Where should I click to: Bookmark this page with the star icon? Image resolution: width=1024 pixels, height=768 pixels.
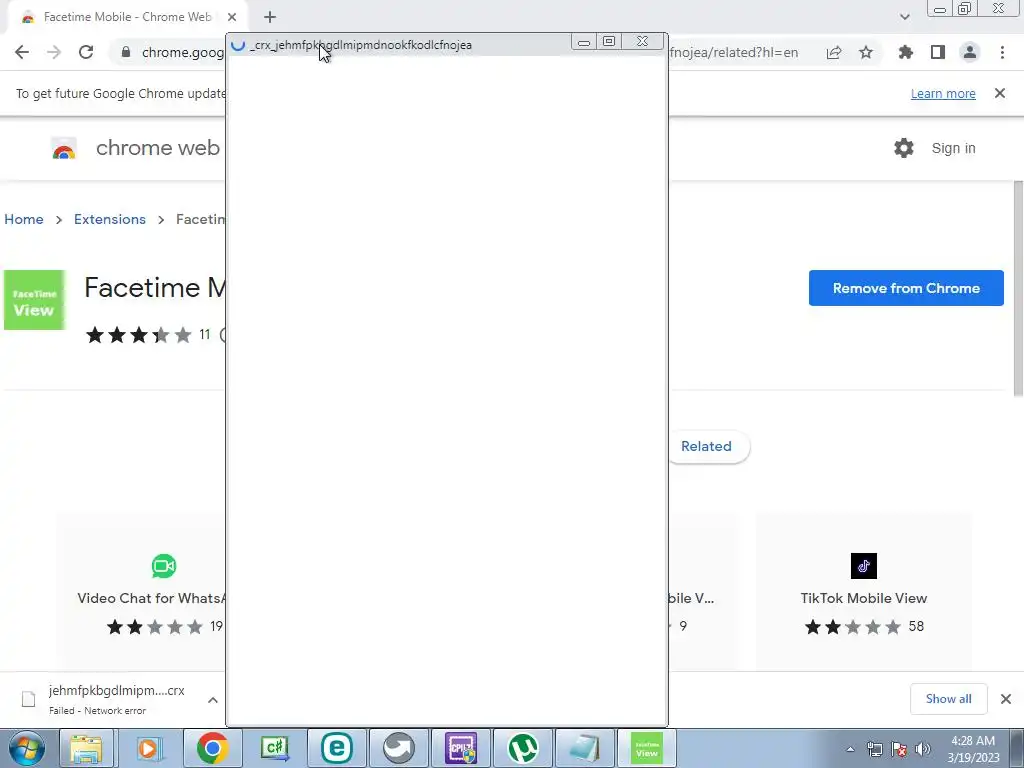click(866, 52)
